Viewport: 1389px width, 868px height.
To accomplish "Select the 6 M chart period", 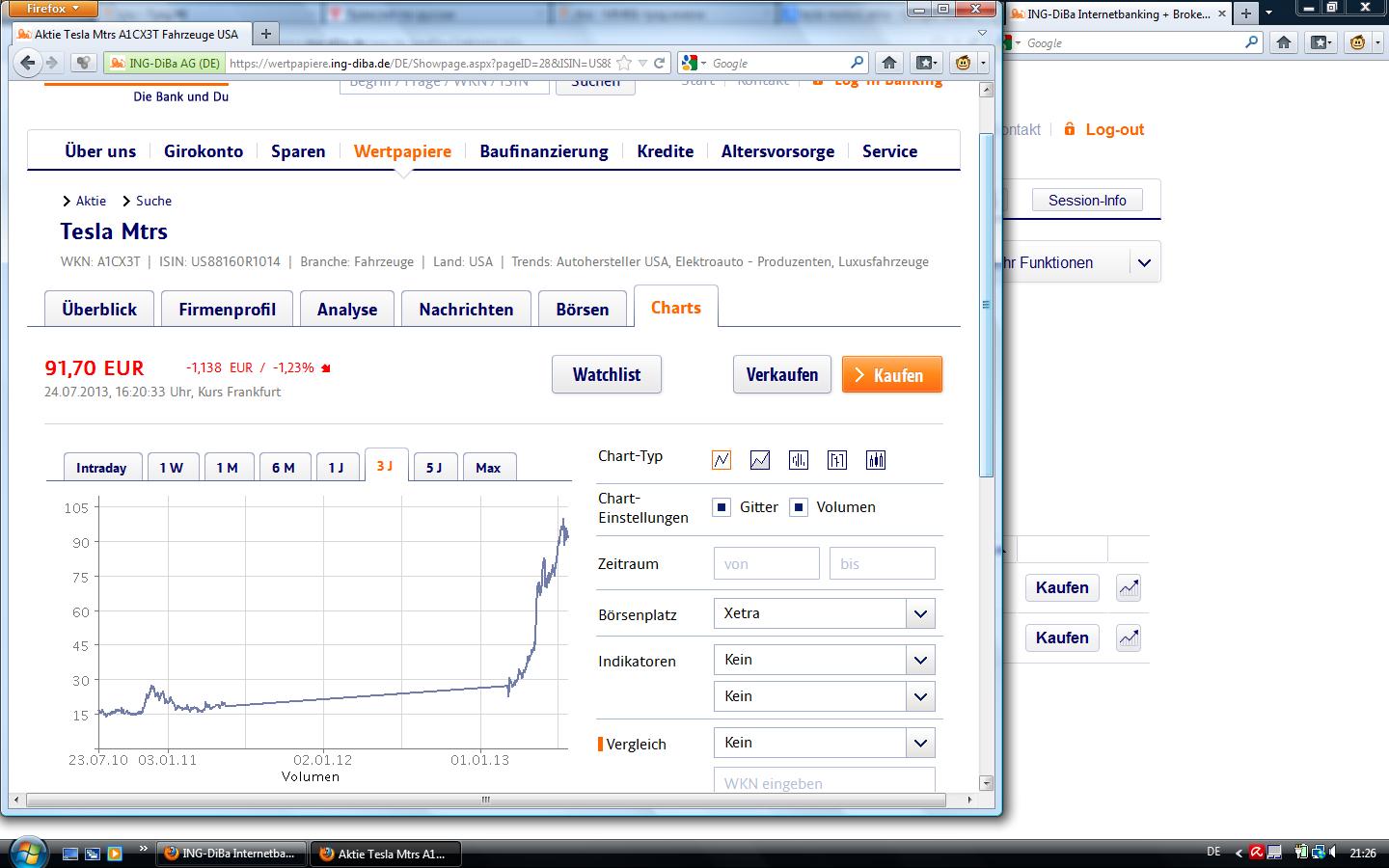I will pos(284,468).
